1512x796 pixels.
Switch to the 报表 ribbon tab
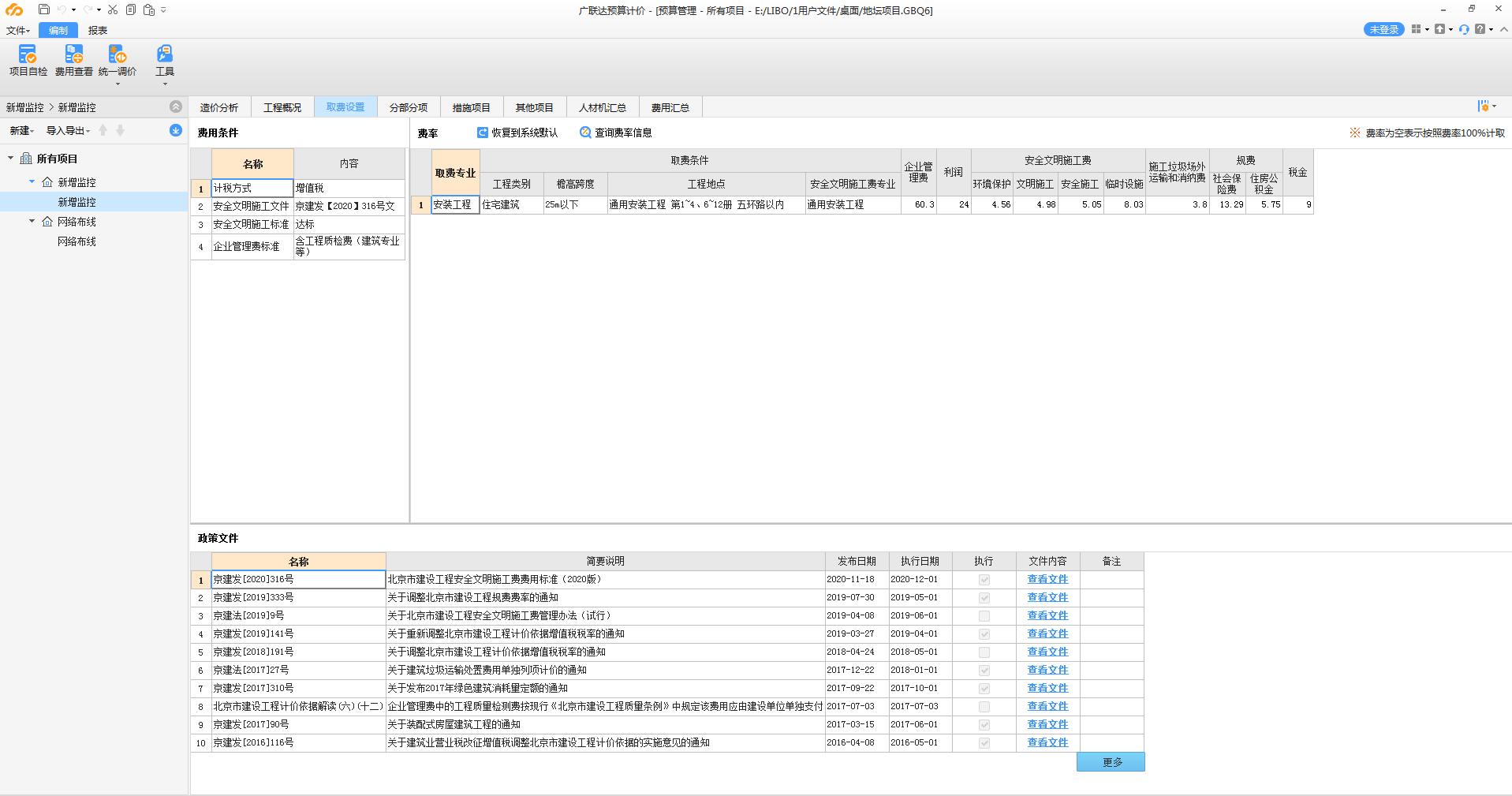[98, 30]
